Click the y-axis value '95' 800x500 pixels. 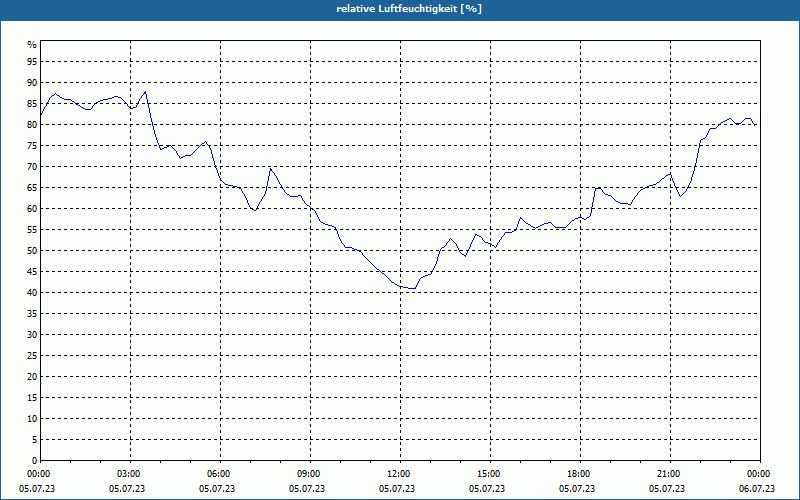32,62
